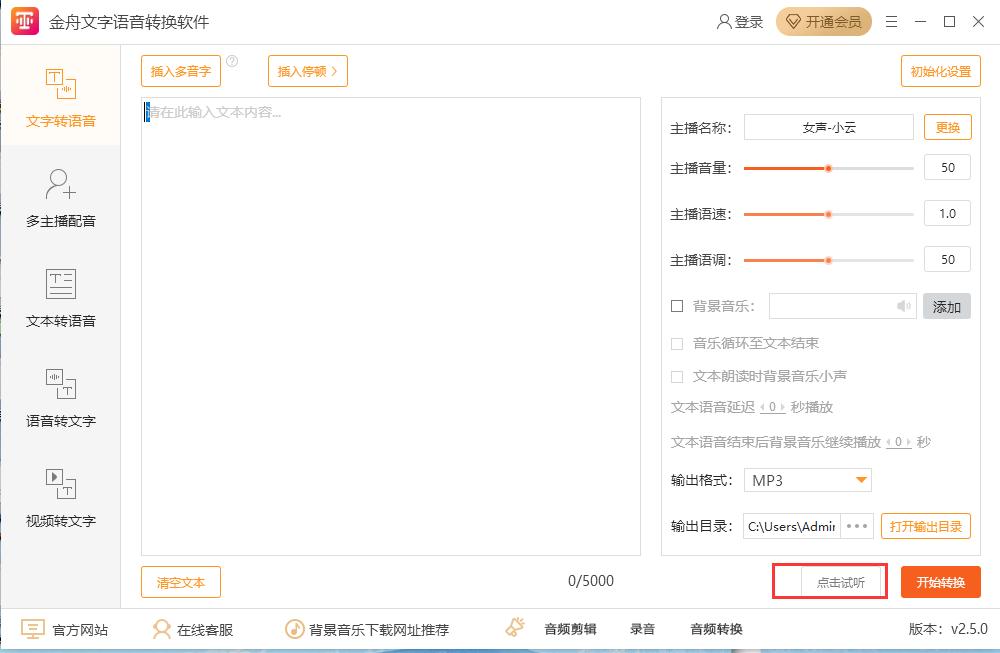Click the background music speaker icon
Screen dimensions: 1000x653
tap(904, 307)
